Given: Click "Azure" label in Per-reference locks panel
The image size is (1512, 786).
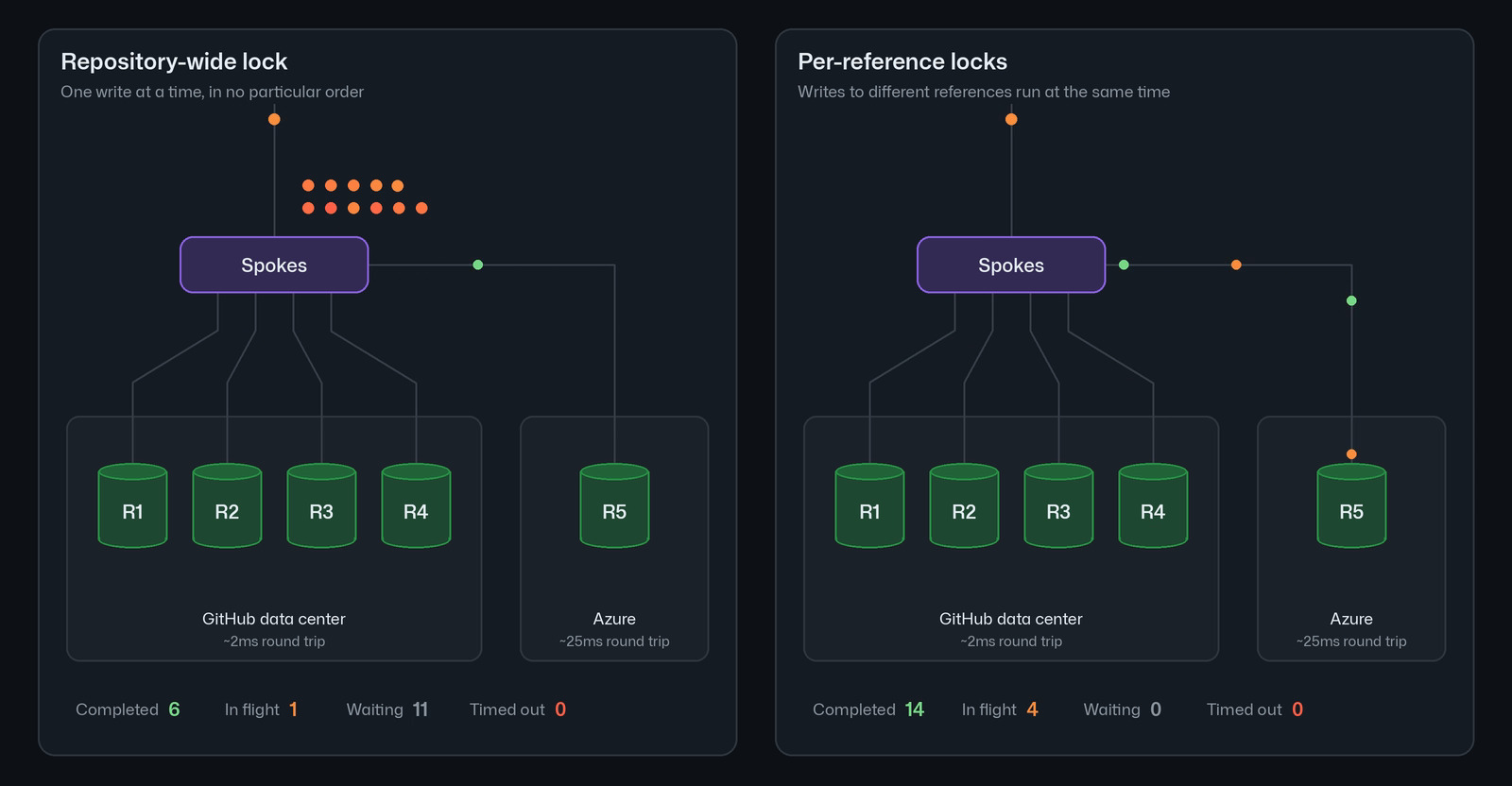Looking at the screenshot, I should (x=1351, y=619).
